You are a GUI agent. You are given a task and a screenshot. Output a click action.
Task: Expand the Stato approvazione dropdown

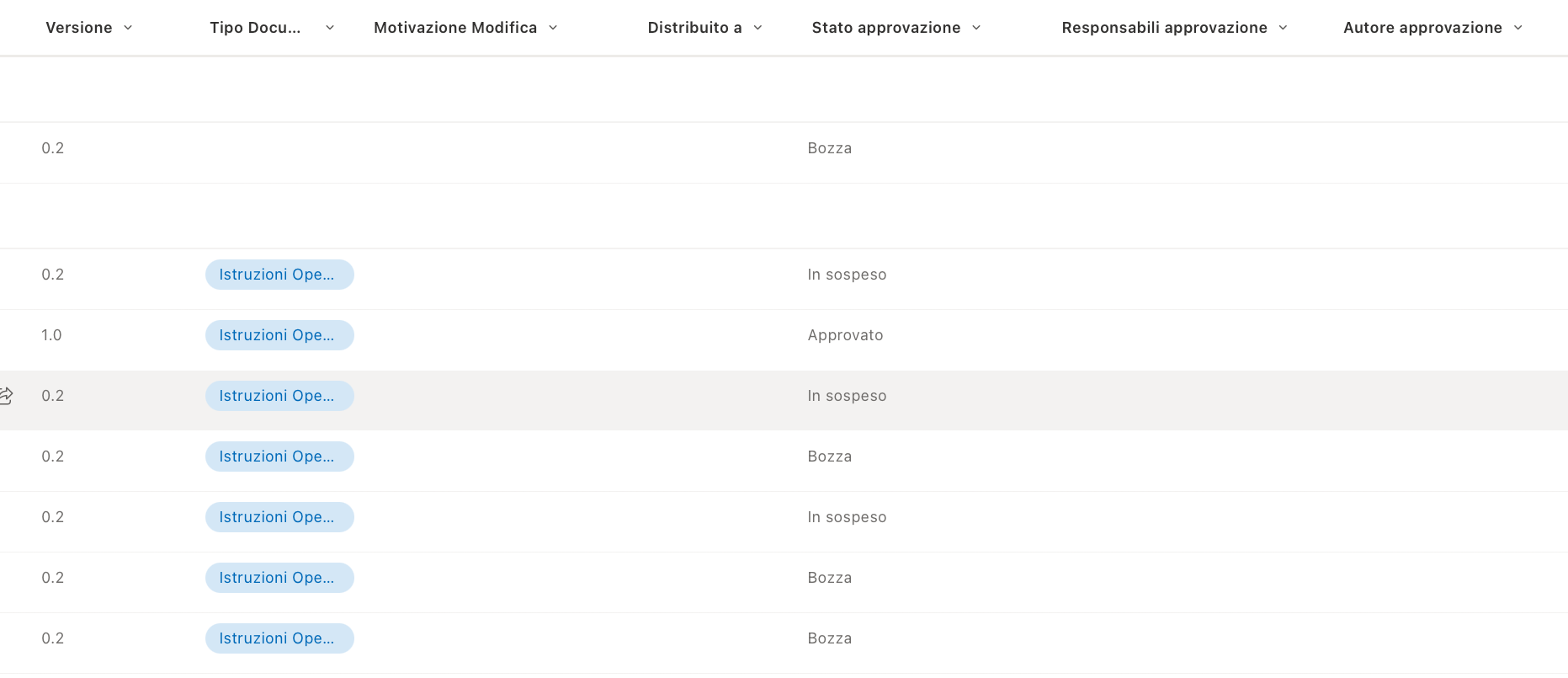[976, 27]
